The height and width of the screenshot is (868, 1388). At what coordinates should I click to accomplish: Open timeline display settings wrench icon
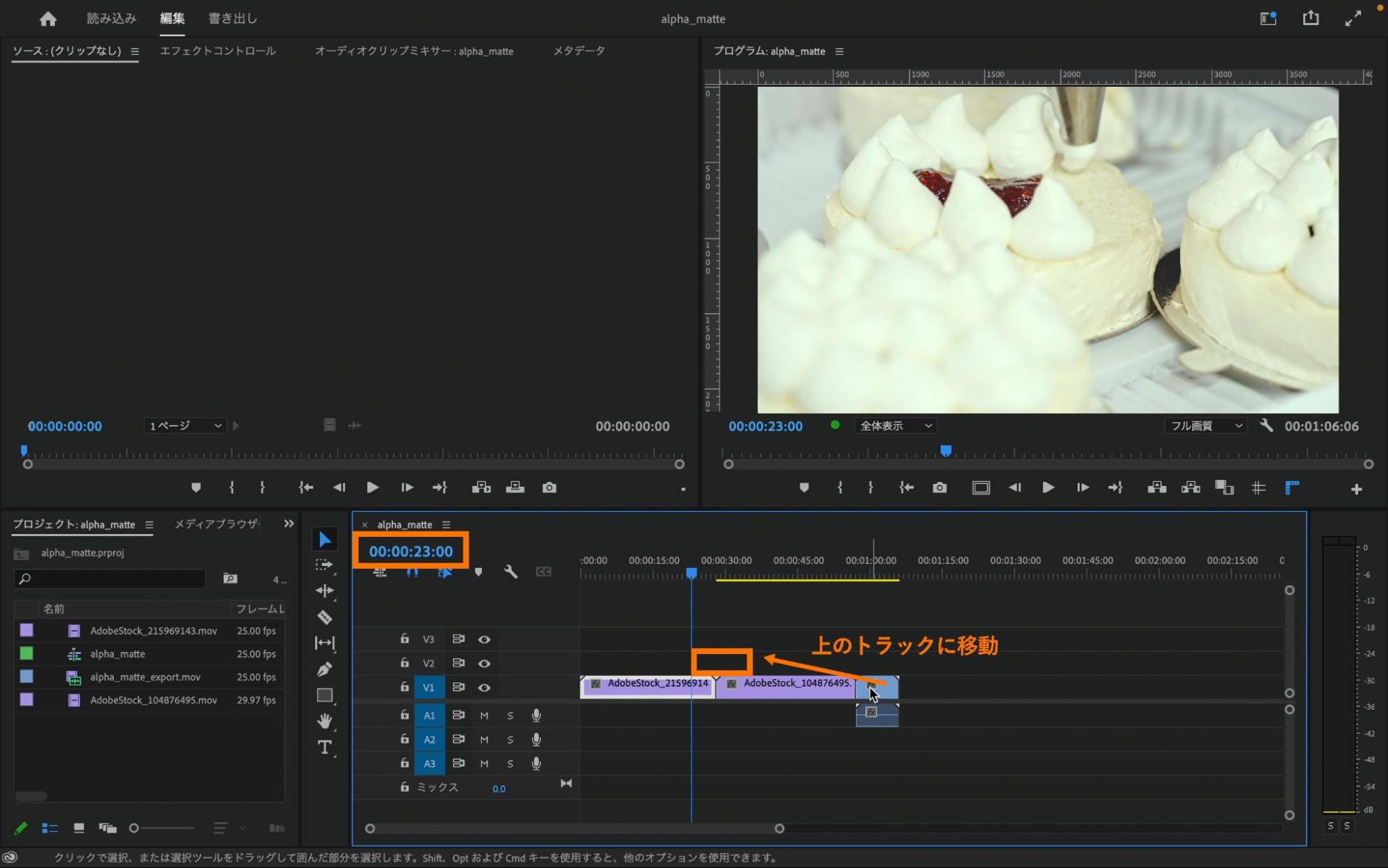(x=510, y=572)
